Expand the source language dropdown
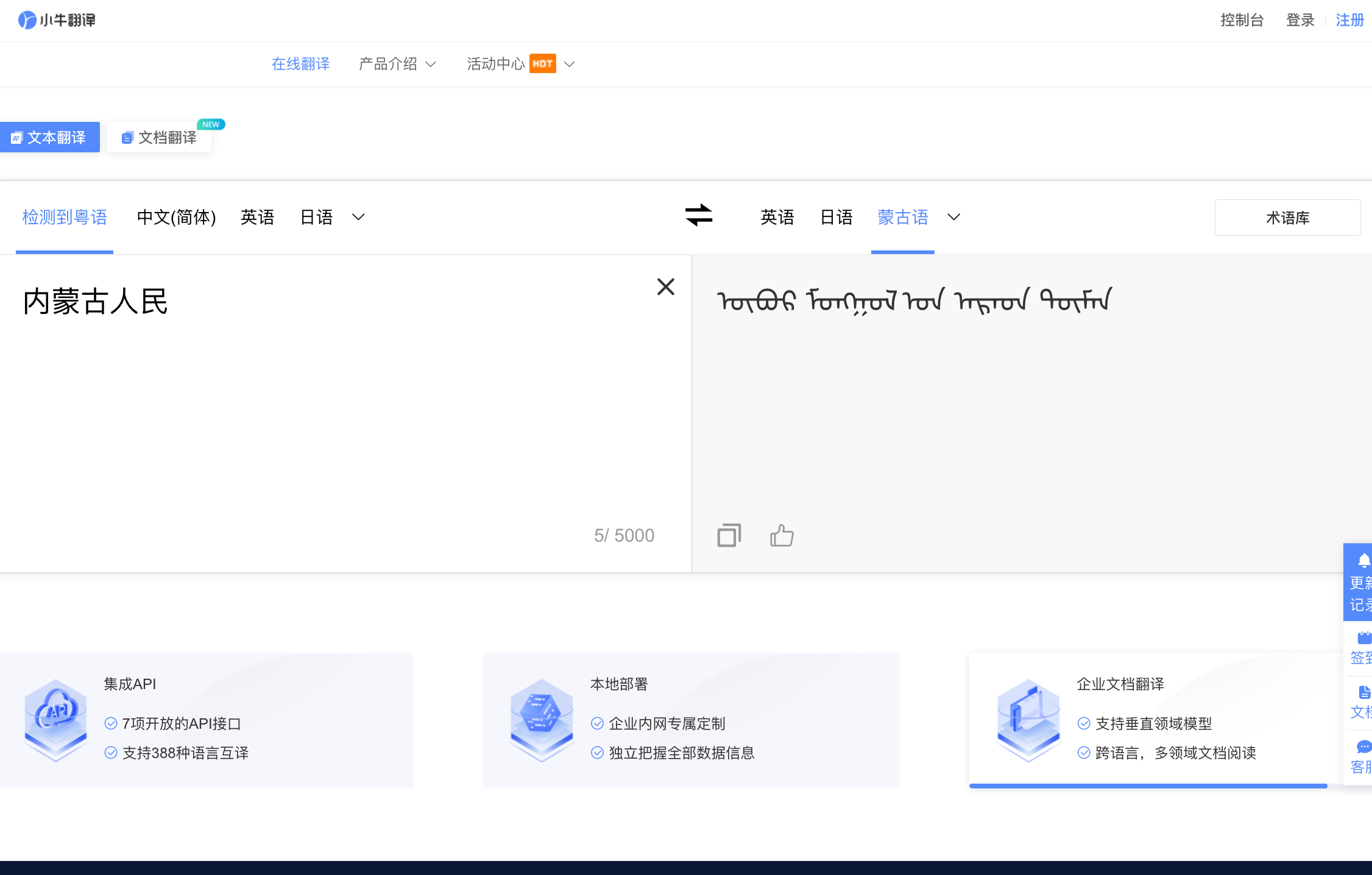The image size is (1372, 875). coord(358,217)
